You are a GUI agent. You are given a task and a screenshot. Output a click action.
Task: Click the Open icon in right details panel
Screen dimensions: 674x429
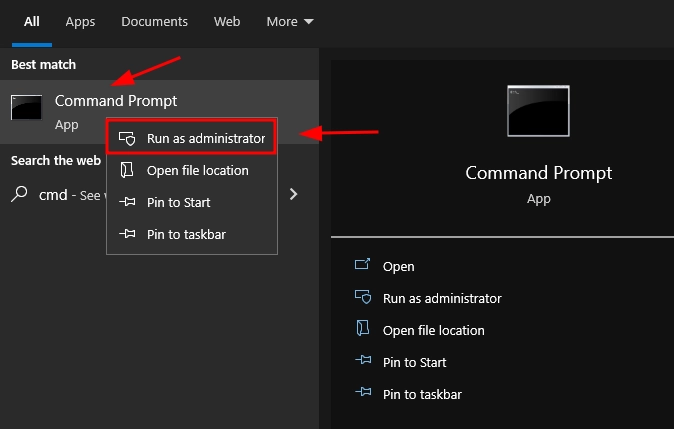pyautogui.click(x=363, y=266)
